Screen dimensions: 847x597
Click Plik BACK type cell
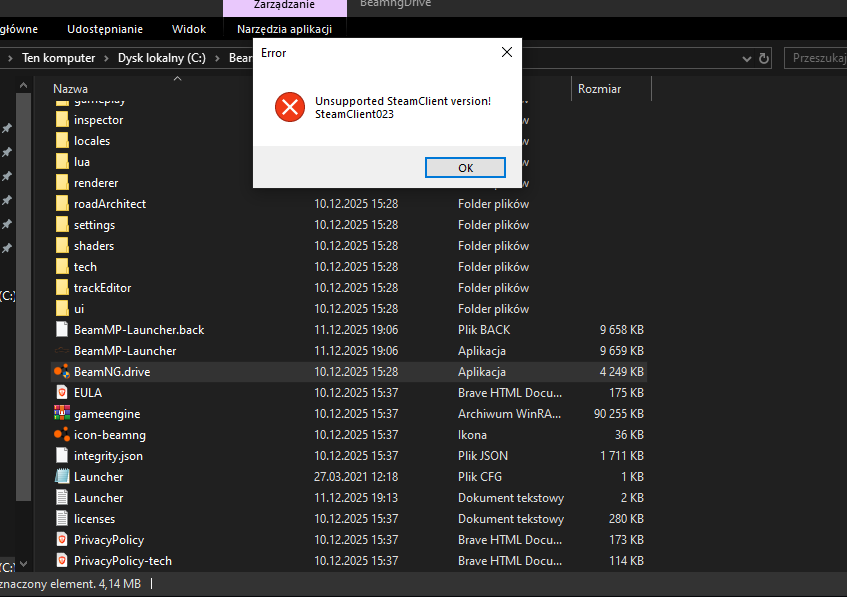[484, 330]
